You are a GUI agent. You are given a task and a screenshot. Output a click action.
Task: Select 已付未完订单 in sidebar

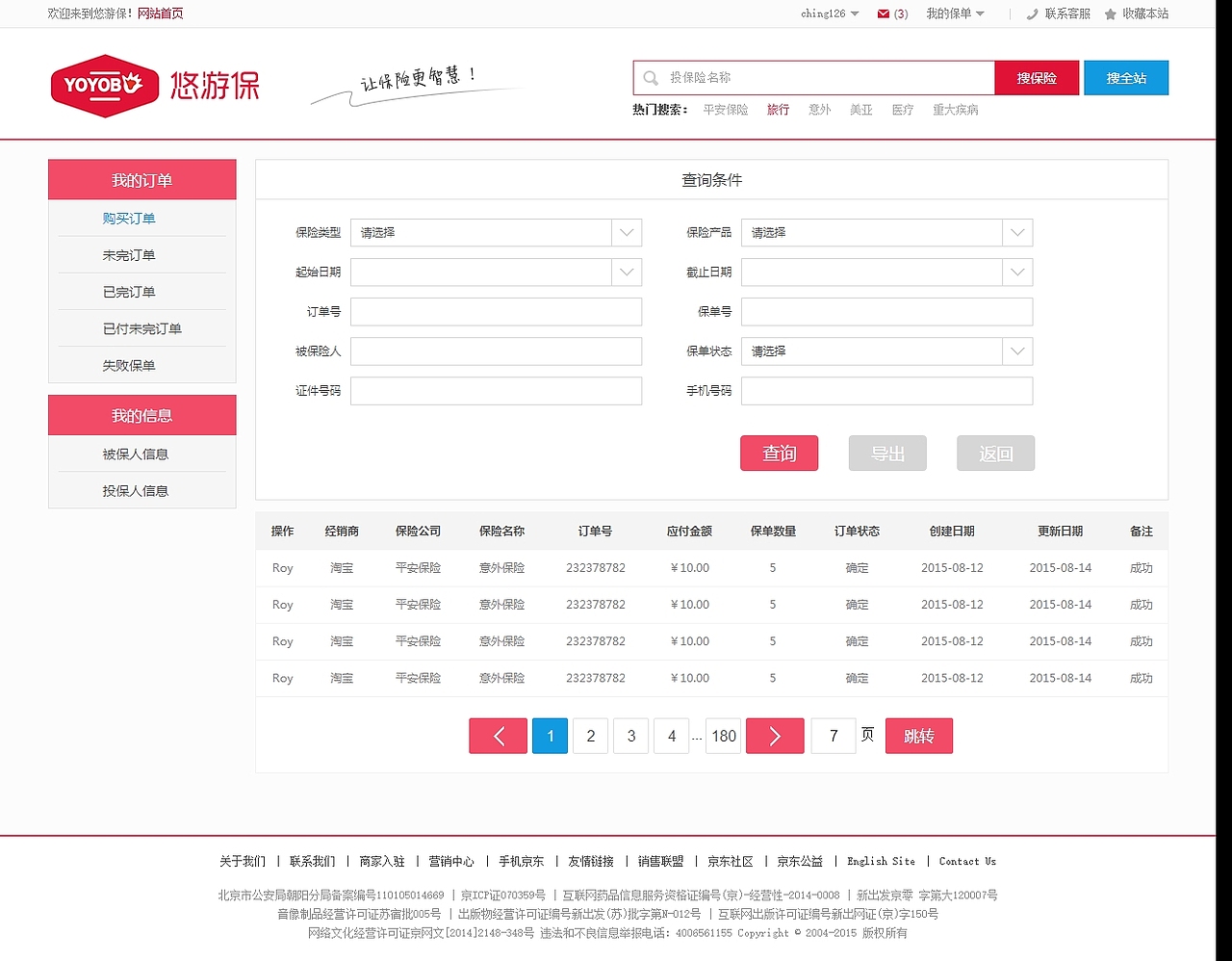point(142,328)
